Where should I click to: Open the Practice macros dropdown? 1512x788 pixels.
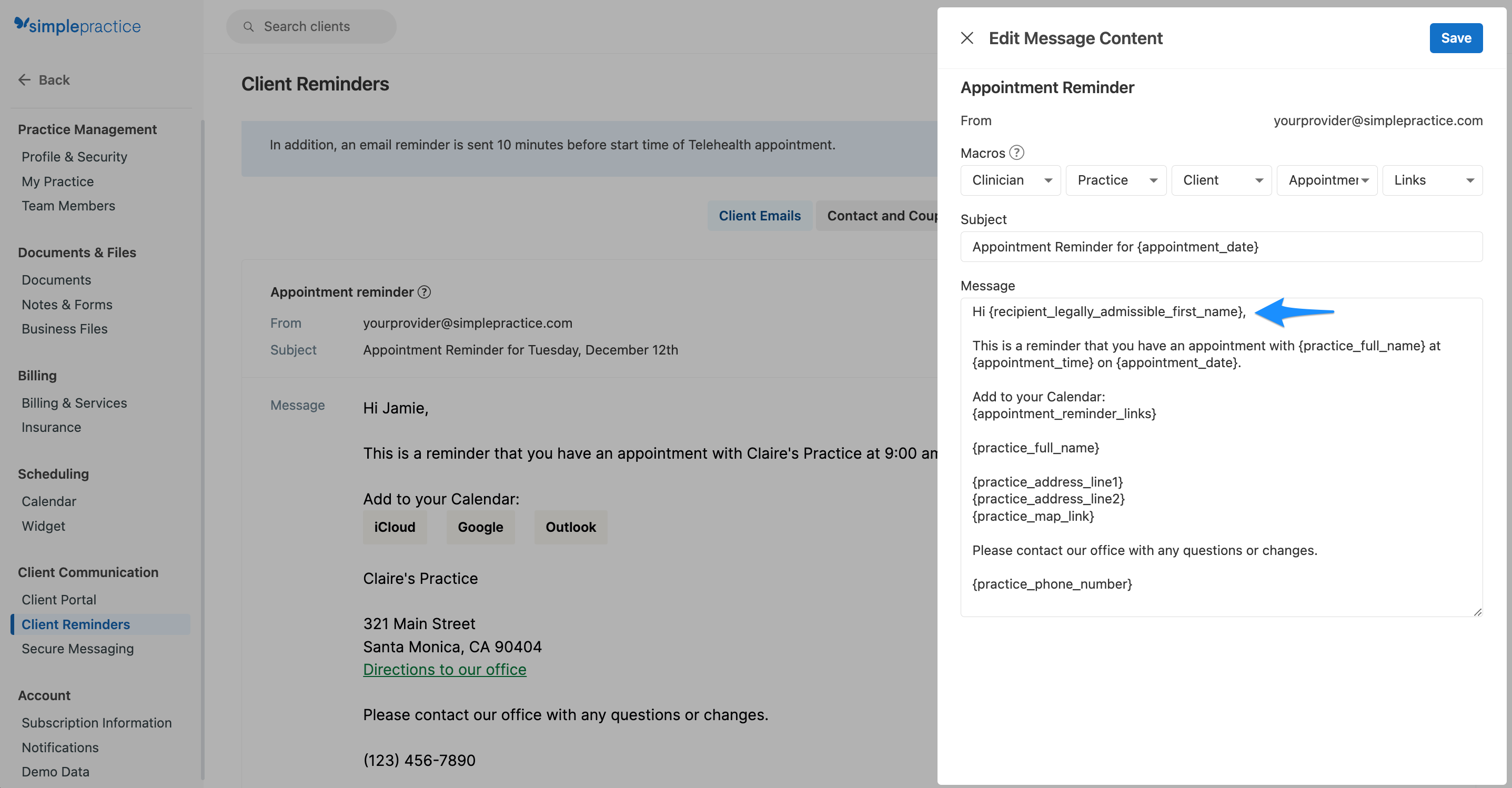coord(1115,180)
